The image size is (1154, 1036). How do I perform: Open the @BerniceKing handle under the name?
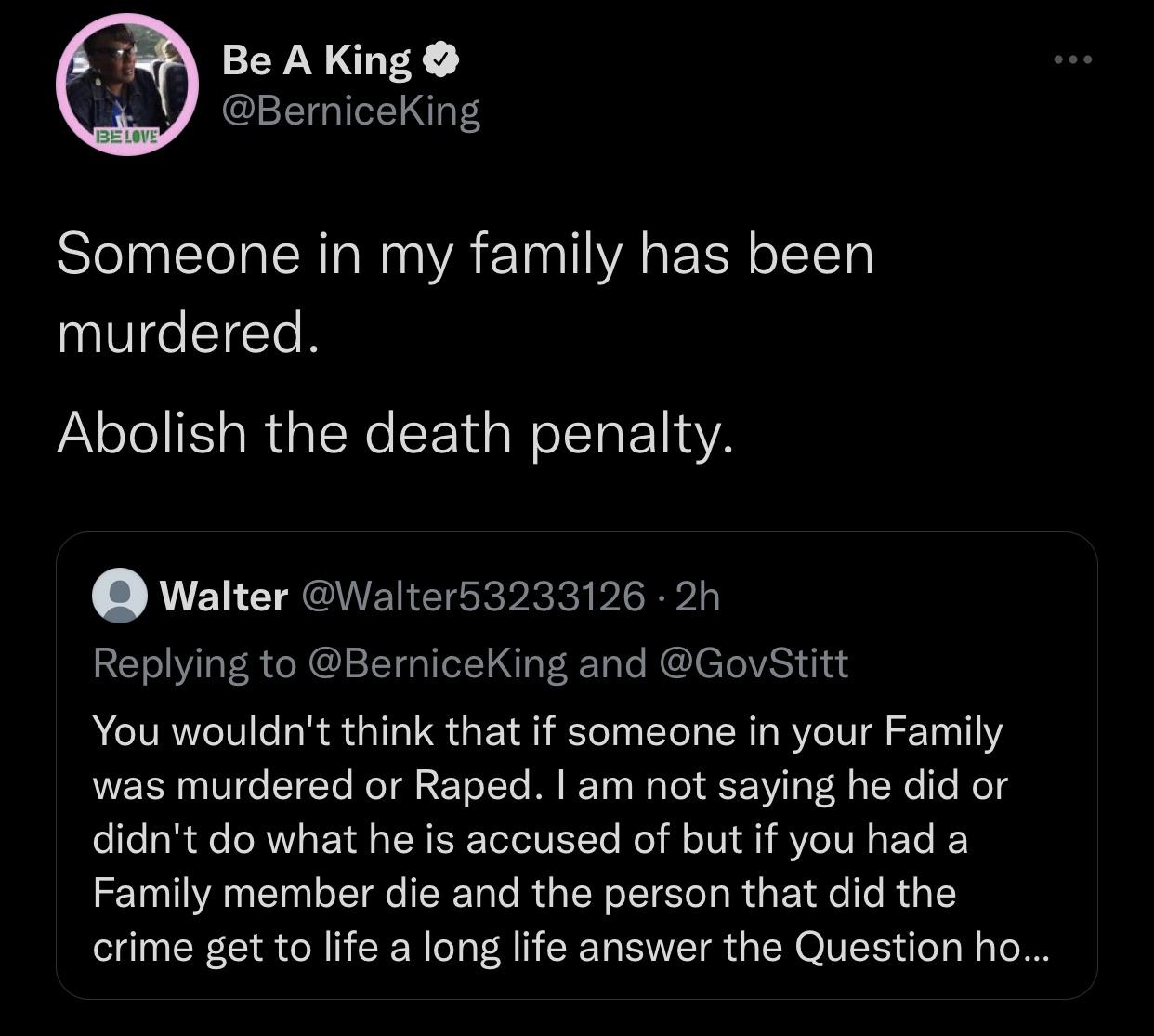(350, 111)
